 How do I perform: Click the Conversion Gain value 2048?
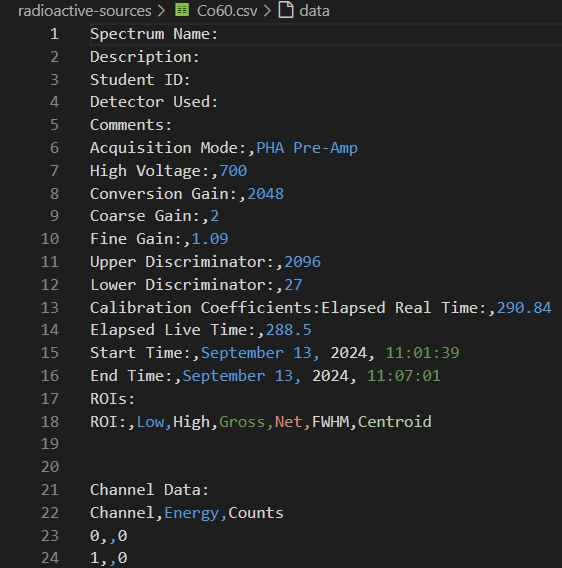tap(265, 194)
